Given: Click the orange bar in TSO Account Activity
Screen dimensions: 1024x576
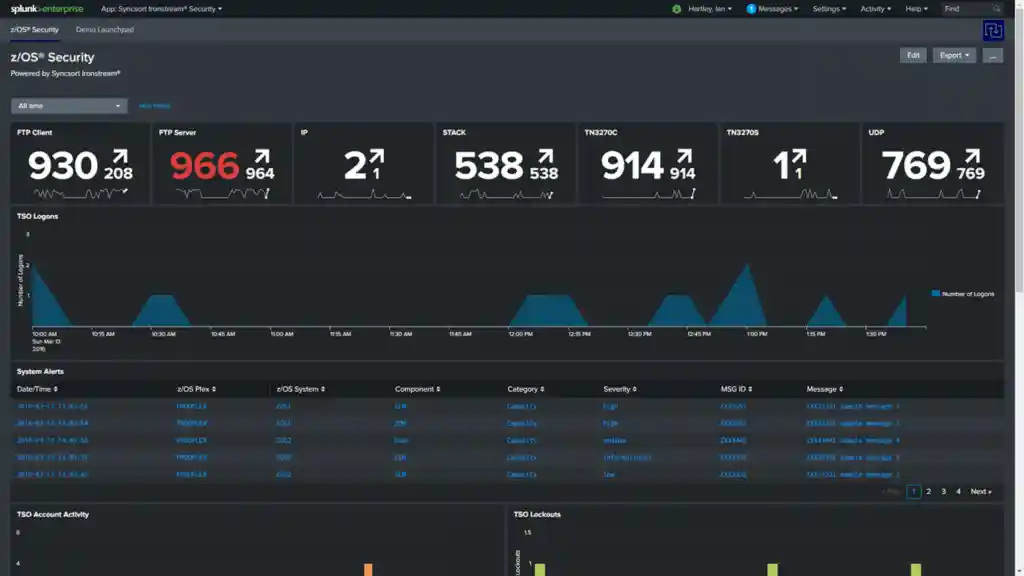Looking at the screenshot, I should pos(368,569).
